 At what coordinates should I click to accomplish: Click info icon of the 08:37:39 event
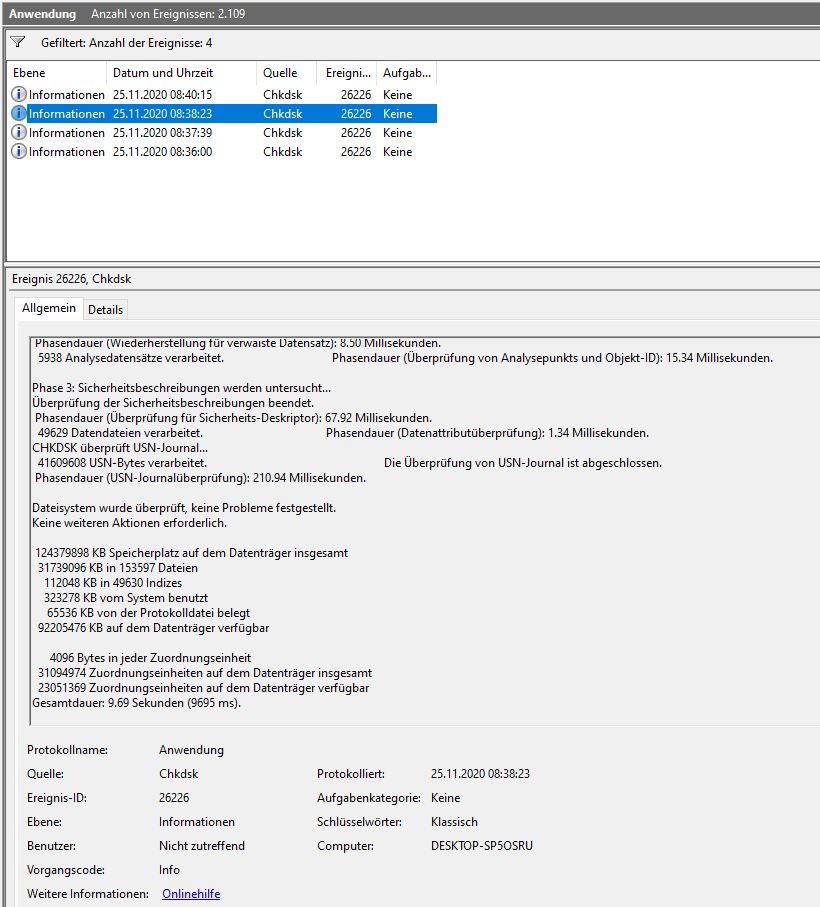(x=19, y=132)
